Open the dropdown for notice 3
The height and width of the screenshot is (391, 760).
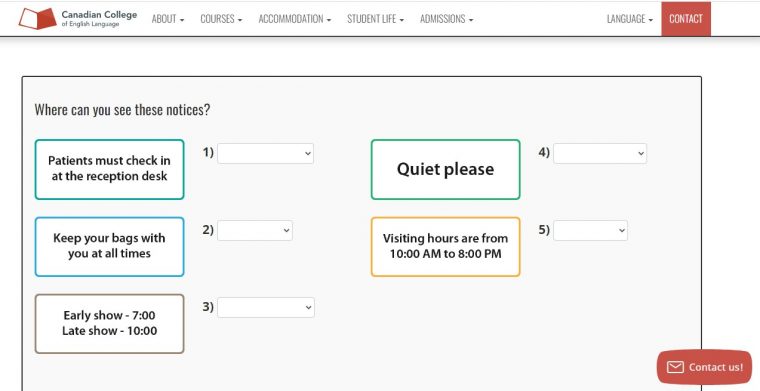coord(266,308)
